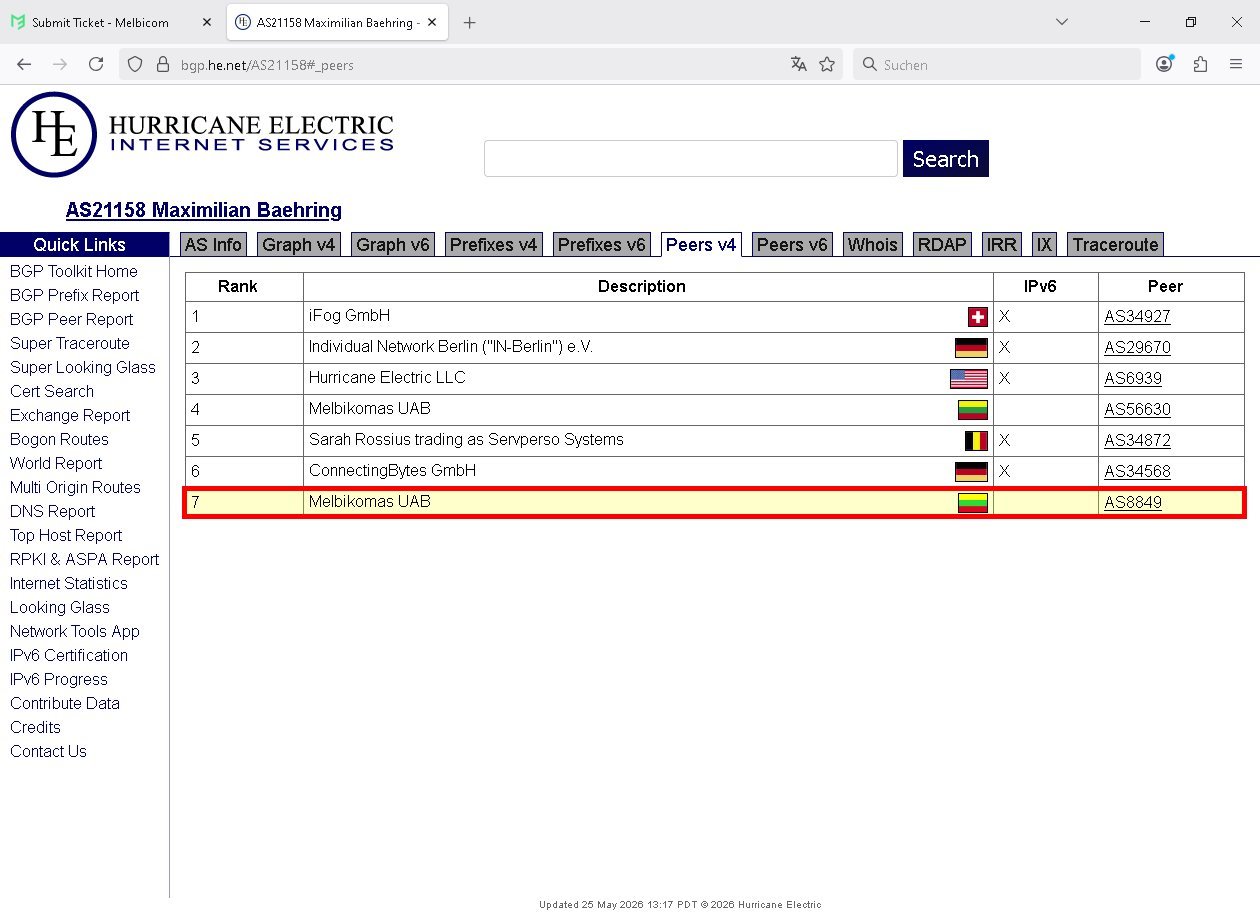Click the bgp.he.net address bar
This screenshot has width=1260, height=920.
[x=480, y=64]
